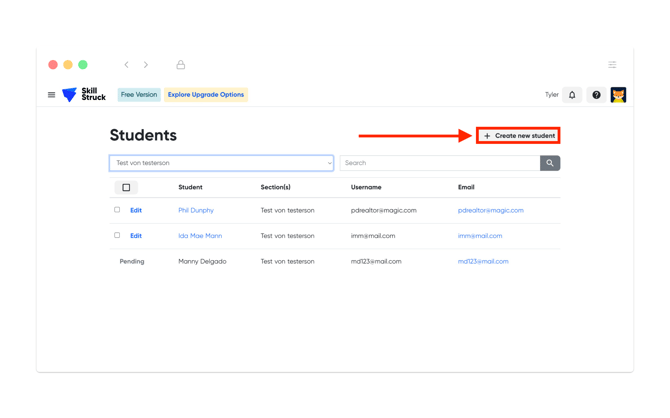Select Ida Mae Mann's row checkbox
This screenshot has width=670, height=418.
click(x=117, y=236)
